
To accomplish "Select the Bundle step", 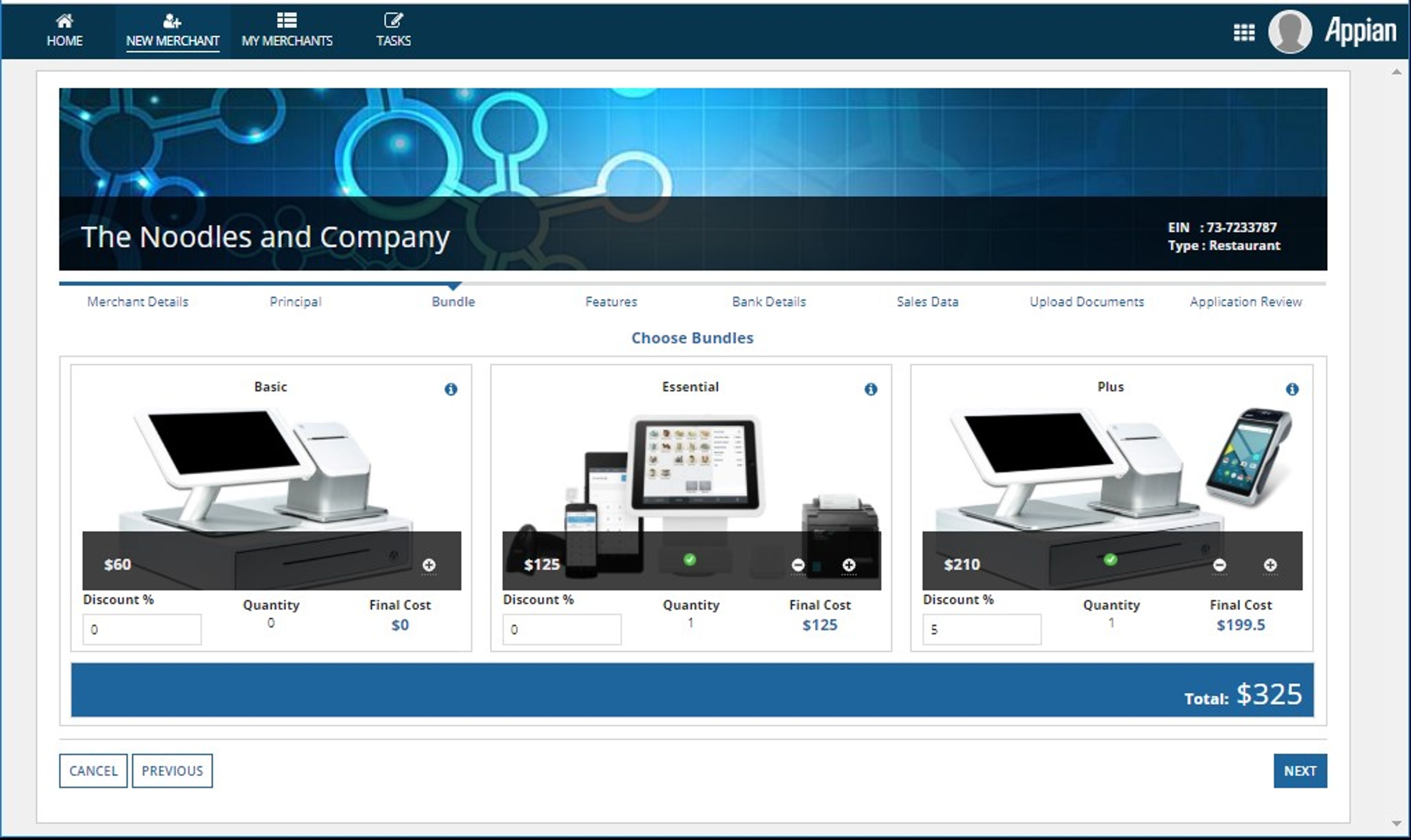I will [x=453, y=302].
